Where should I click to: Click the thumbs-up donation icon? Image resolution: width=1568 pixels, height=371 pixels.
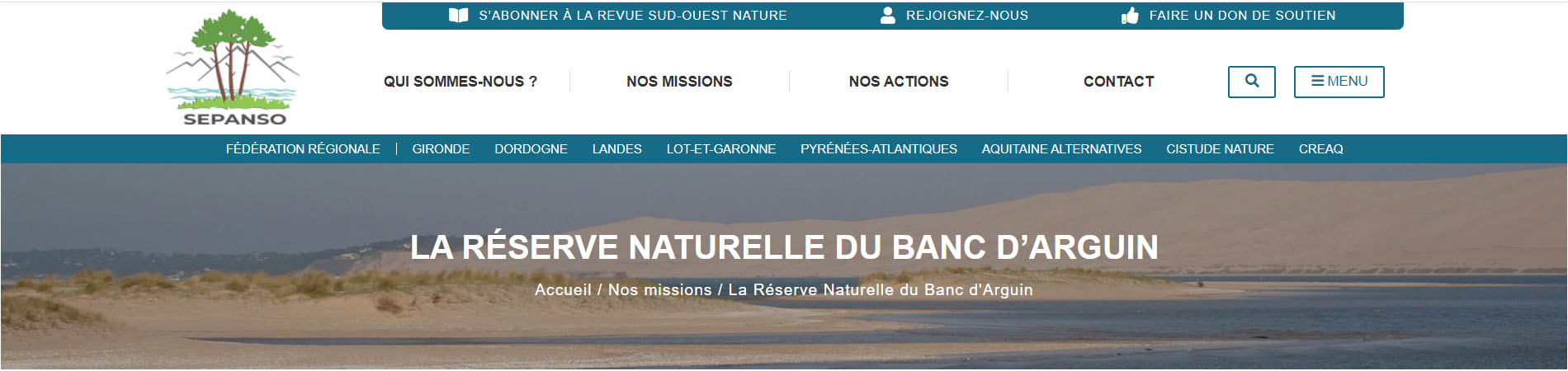pyautogui.click(x=1130, y=16)
